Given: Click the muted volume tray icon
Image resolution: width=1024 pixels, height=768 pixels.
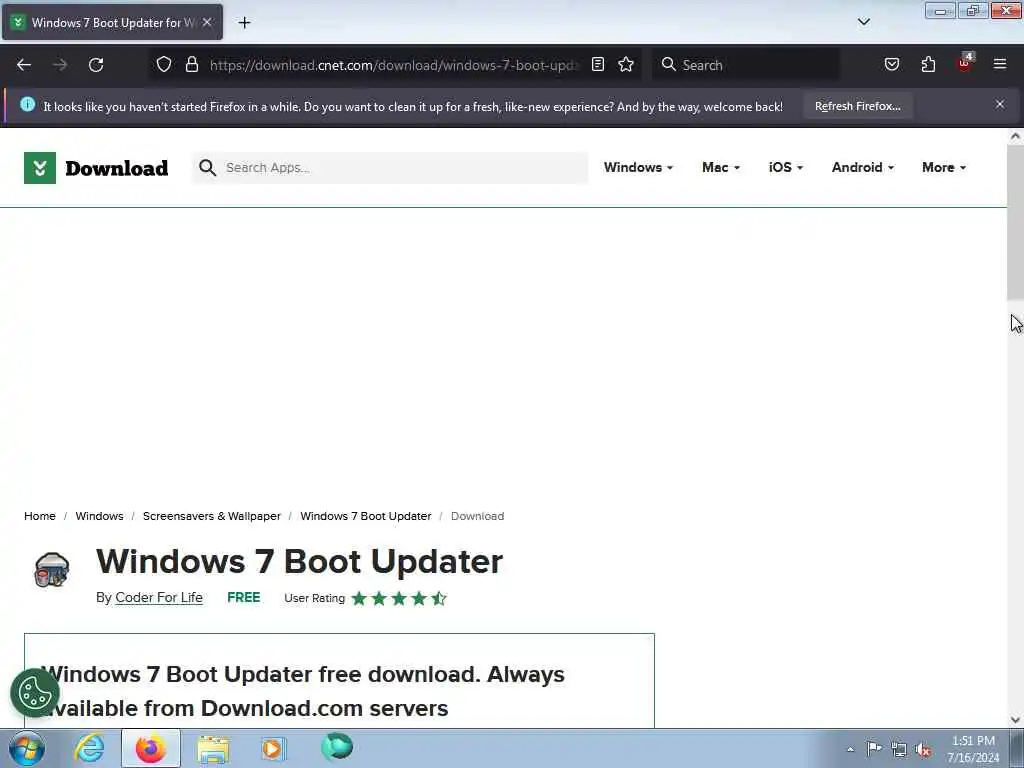Looking at the screenshot, I should coord(923,750).
